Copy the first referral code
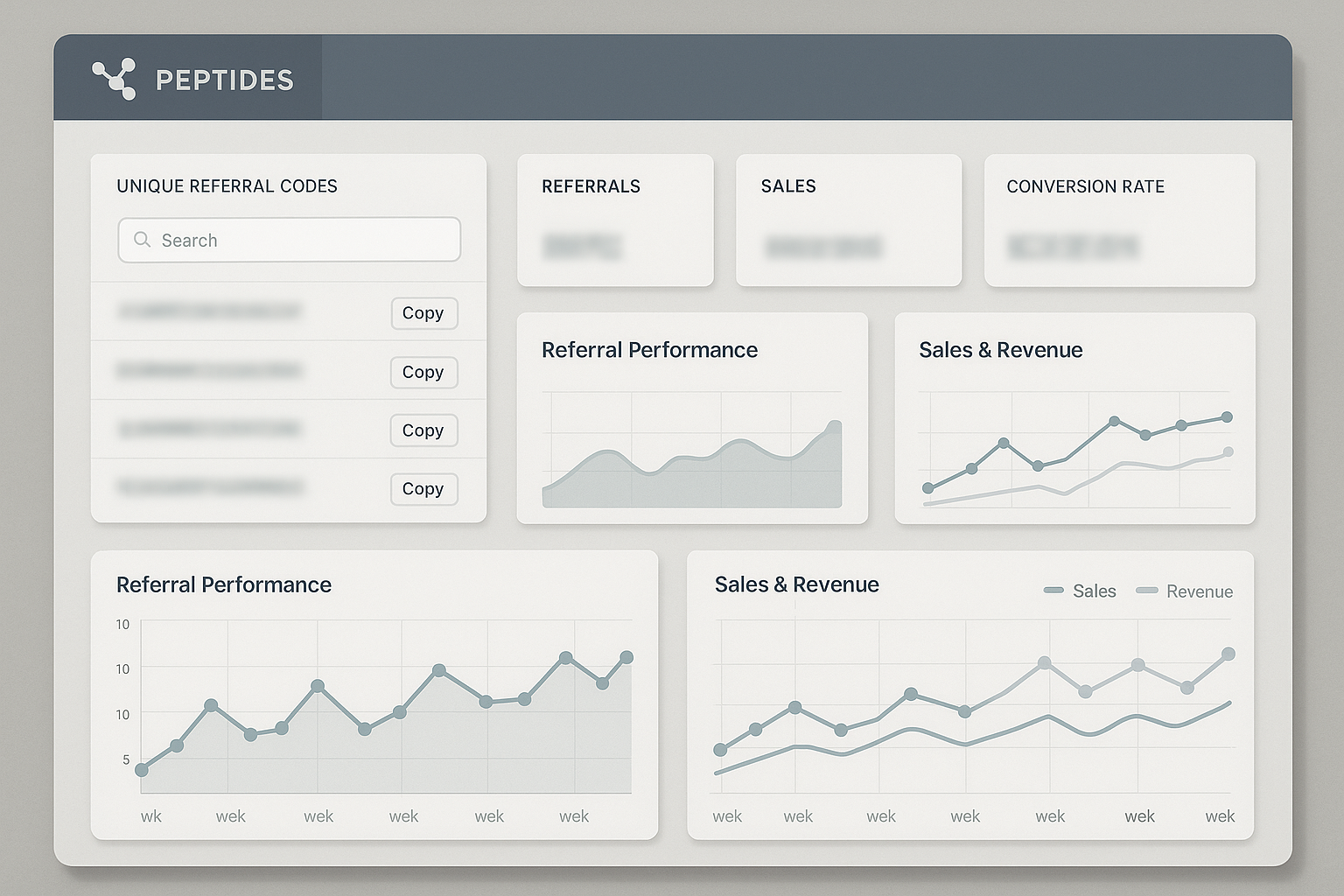Viewport: 1344px width, 896px height. [423, 313]
